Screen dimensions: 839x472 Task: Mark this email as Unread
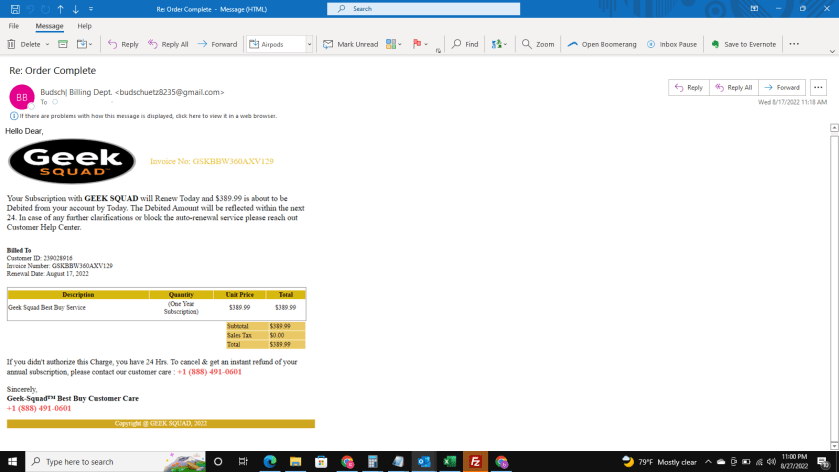pyautogui.click(x=351, y=44)
